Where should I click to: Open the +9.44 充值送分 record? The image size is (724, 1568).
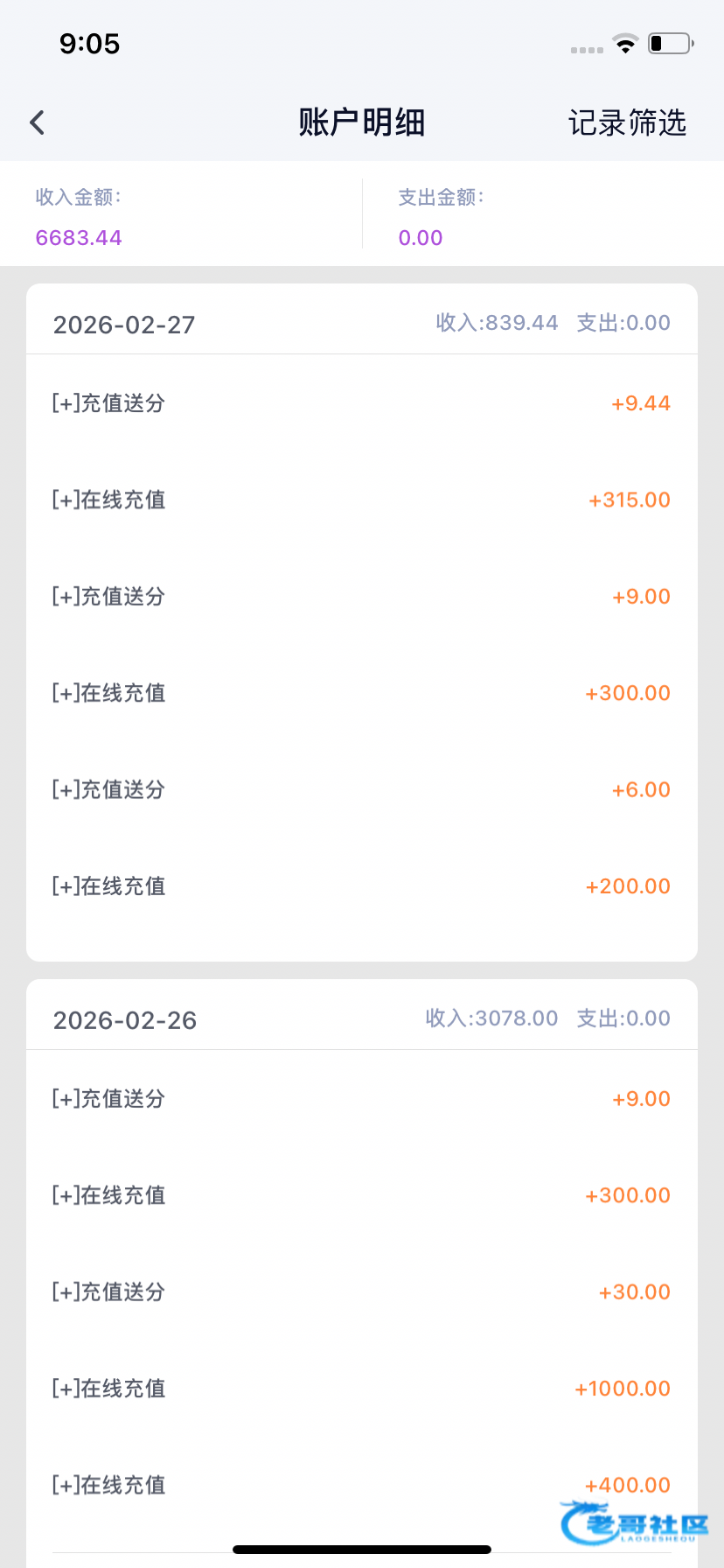[361, 403]
